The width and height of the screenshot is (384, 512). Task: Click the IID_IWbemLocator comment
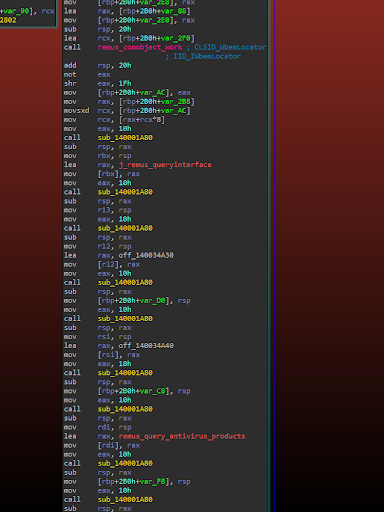[207, 56]
